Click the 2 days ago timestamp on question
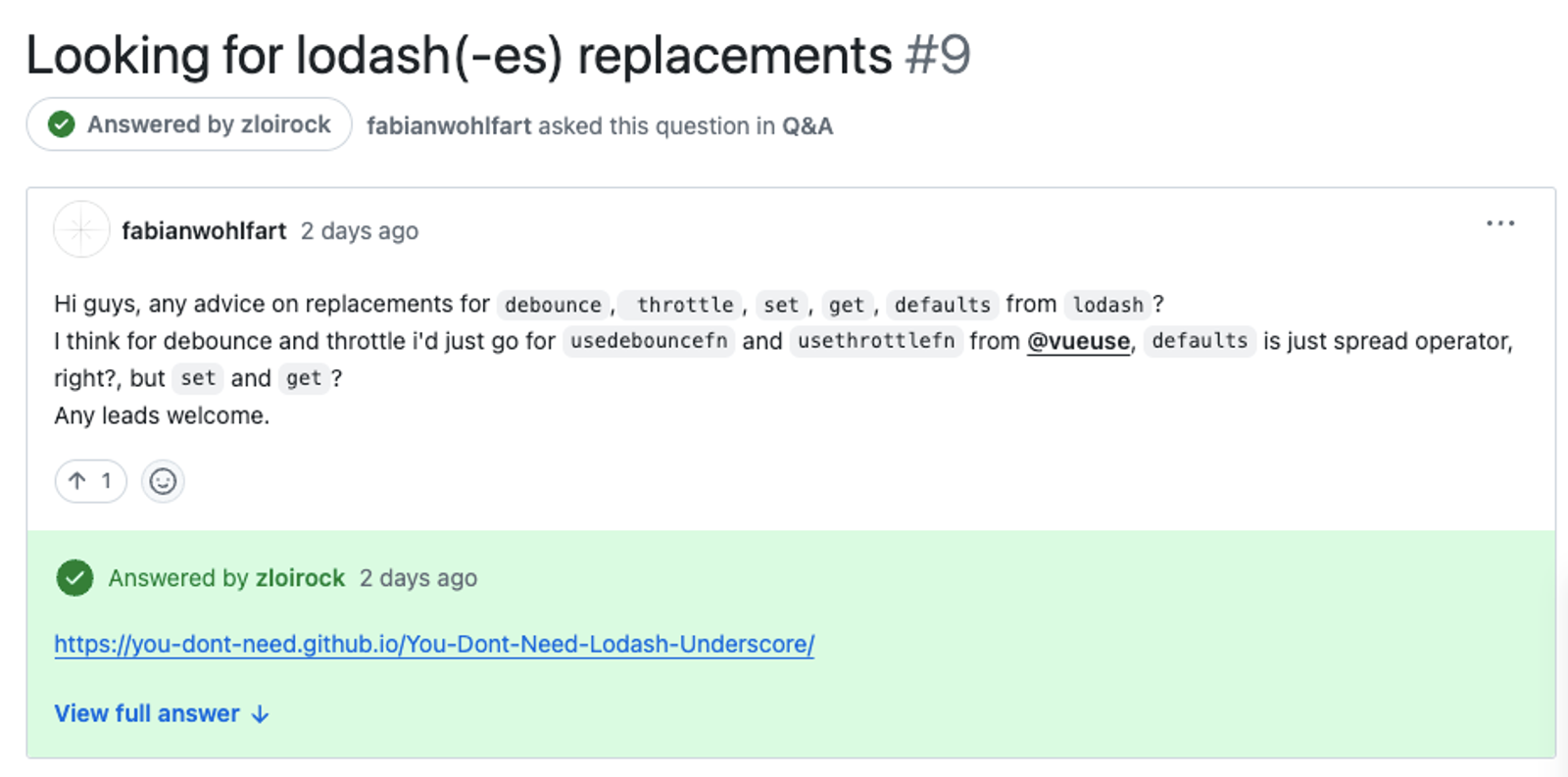 coord(360,231)
